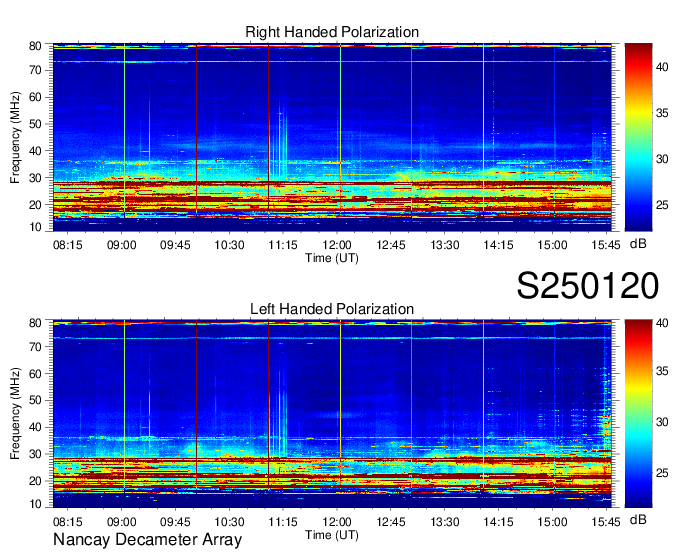Click the "25" colorbar value of Left Handed plot
Screen dimensions: 680x552
(662, 473)
